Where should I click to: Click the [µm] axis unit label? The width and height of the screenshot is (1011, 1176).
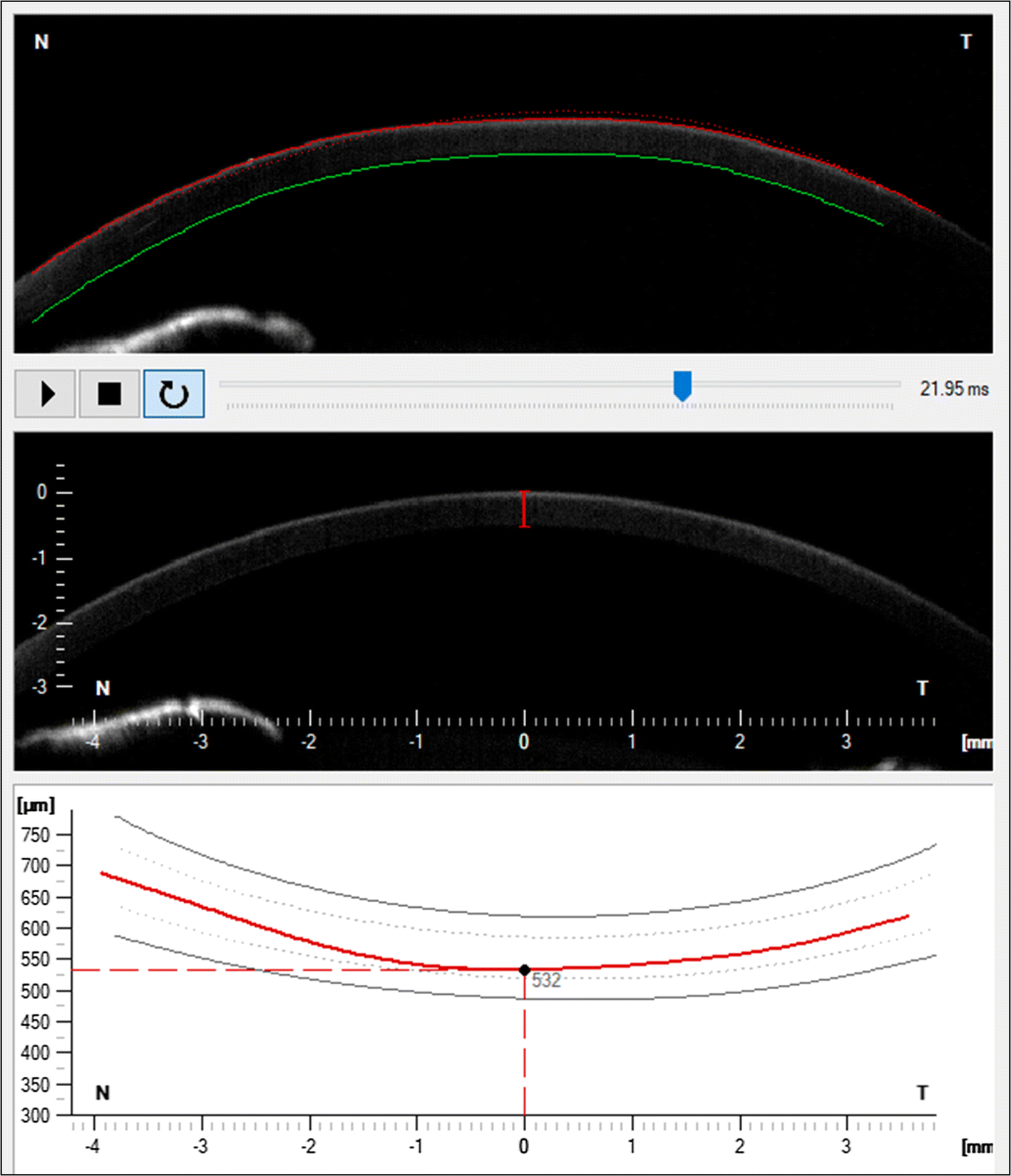tap(36, 806)
